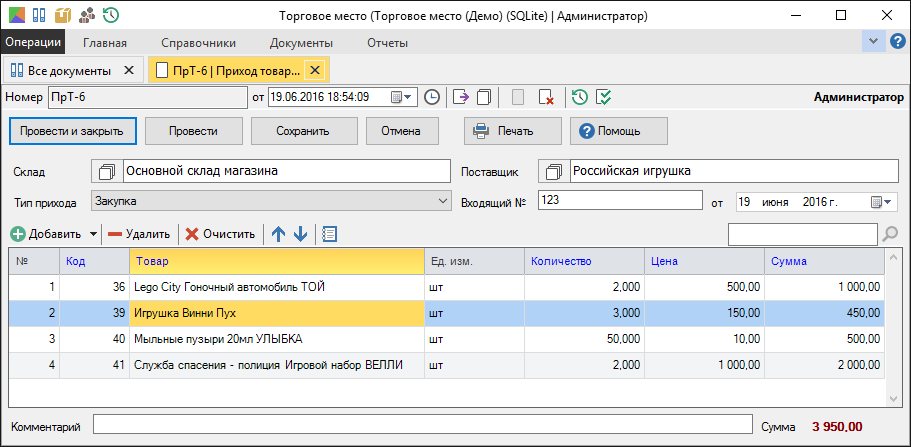Screen dimensions: 911x447
Task: Switch to the Справочники ribbon tab
Action: point(199,43)
